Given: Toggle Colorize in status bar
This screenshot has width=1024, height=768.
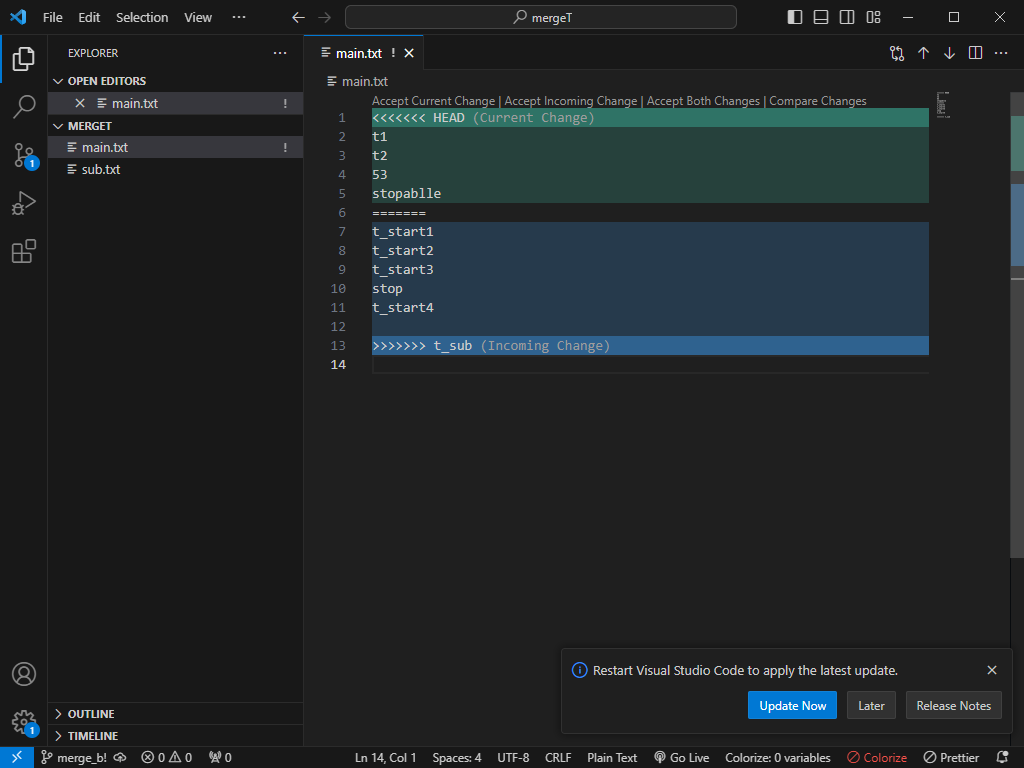Looking at the screenshot, I should tap(877, 758).
